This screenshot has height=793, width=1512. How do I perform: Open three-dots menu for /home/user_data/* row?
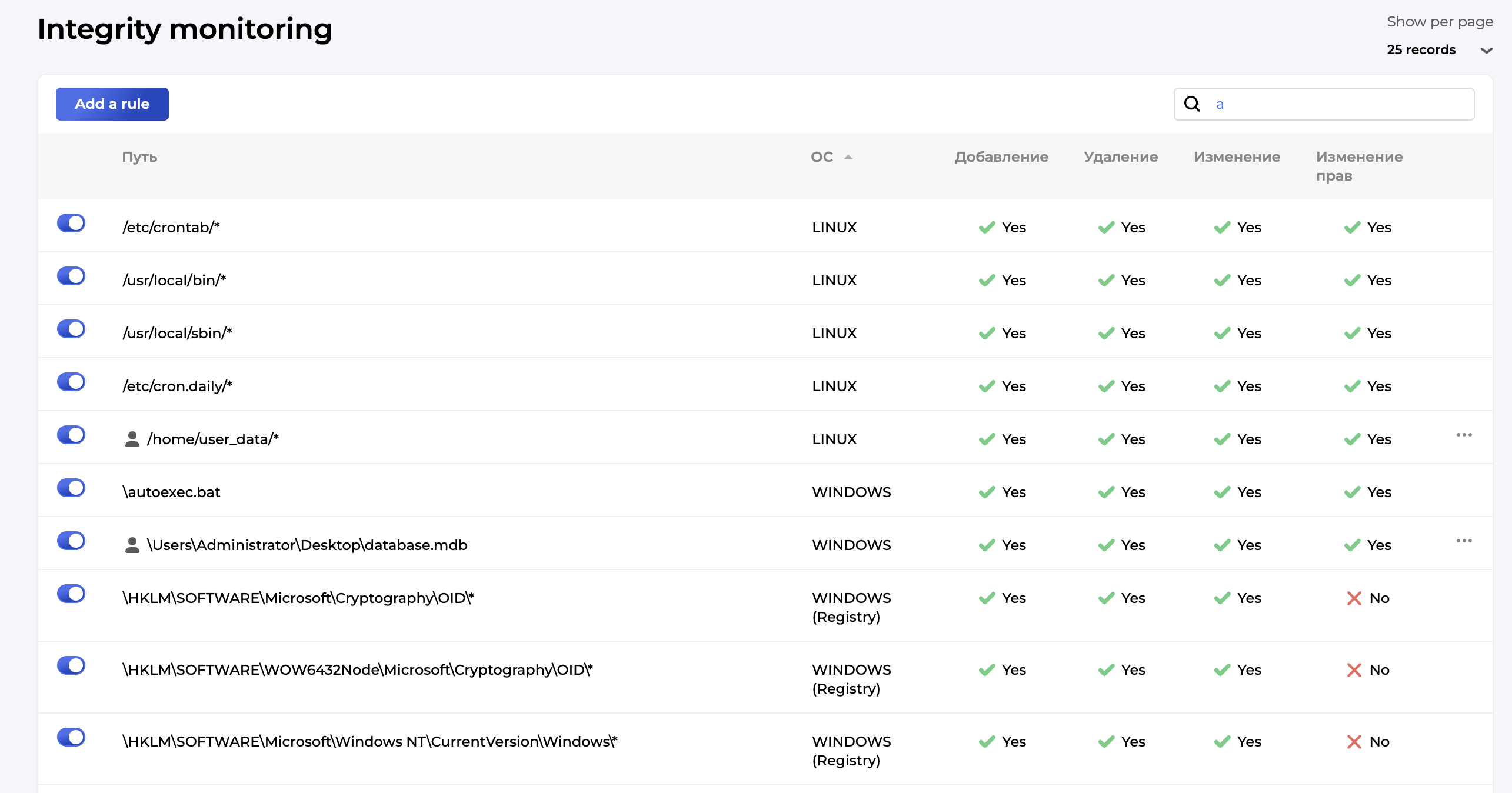point(1464,435)
